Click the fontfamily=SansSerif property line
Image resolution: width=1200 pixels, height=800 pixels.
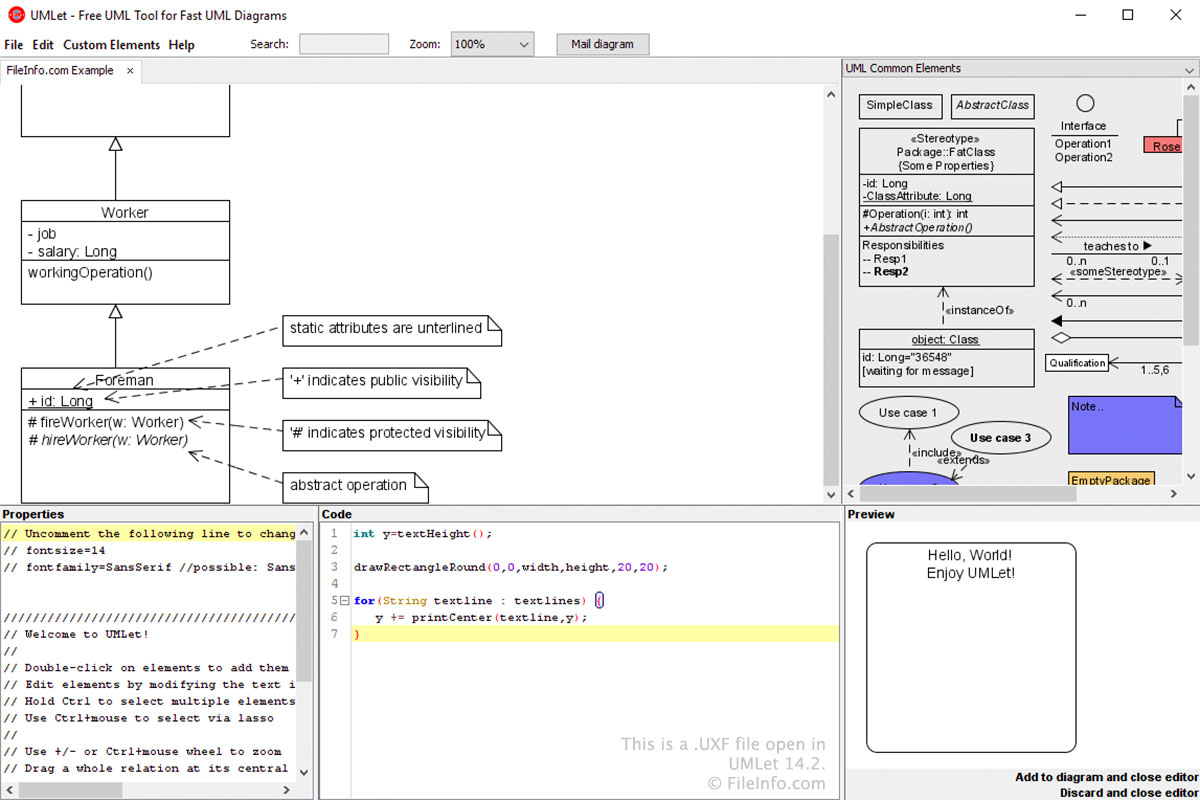[149, 567]
